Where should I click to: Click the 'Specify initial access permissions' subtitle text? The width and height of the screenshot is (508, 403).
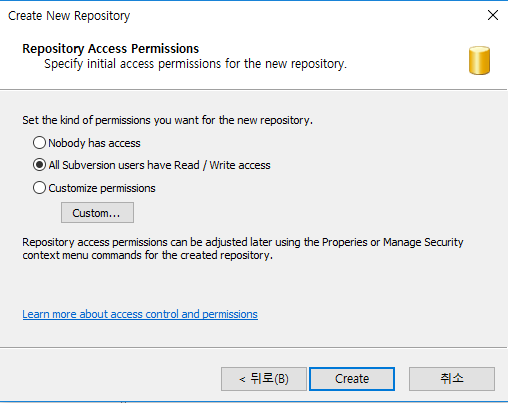[195, 64]
